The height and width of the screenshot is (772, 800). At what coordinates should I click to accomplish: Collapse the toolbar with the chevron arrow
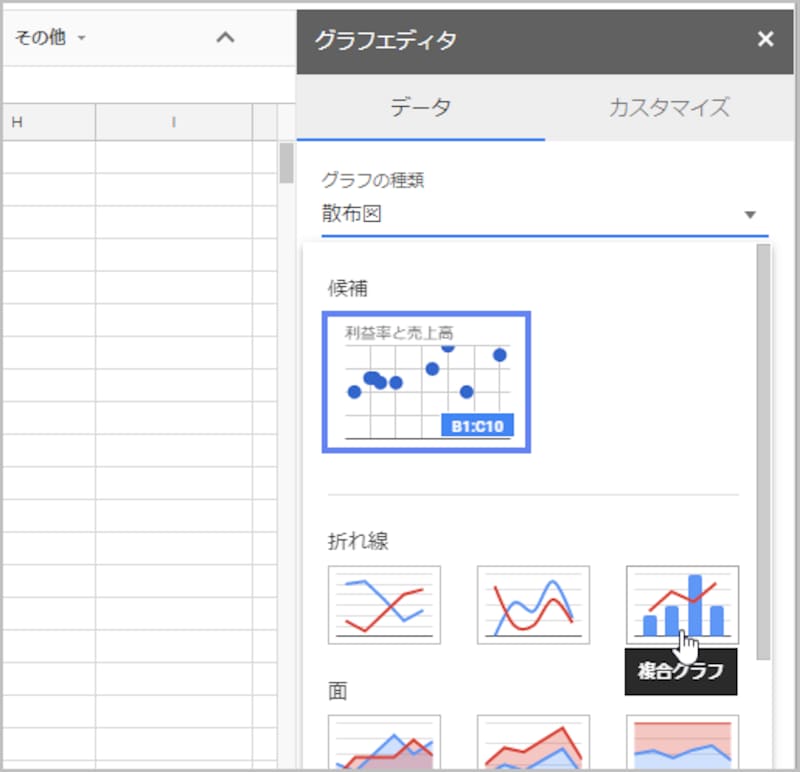[226, 38]
